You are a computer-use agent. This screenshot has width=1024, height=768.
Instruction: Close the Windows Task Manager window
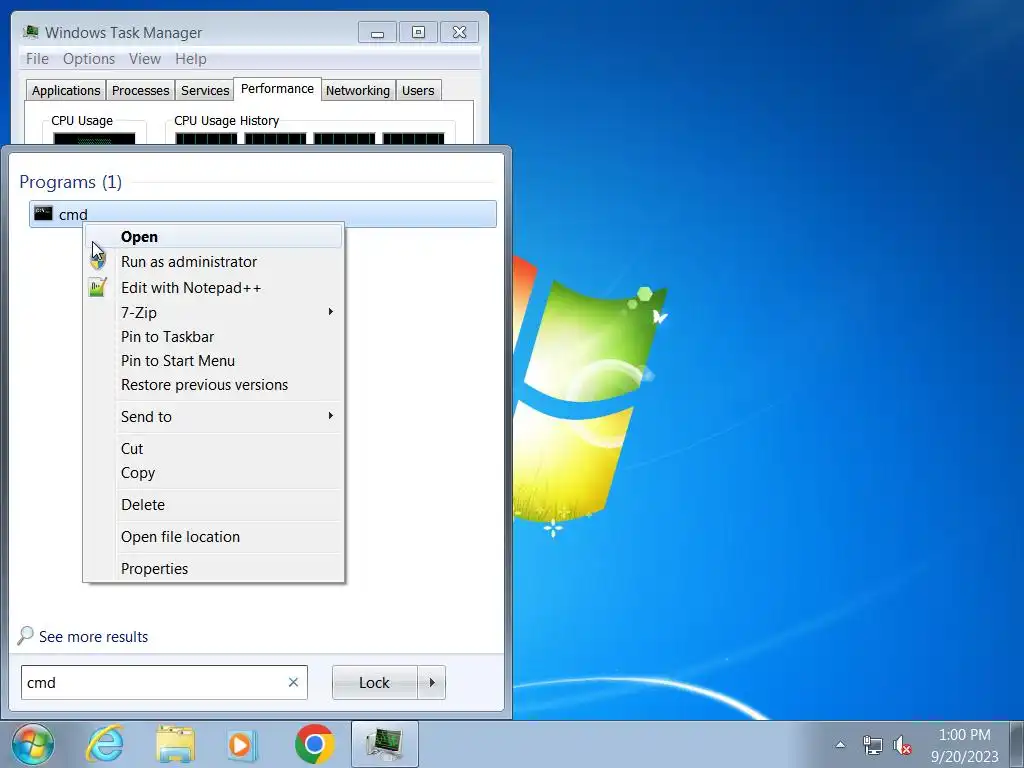click(x=460, y=32)
